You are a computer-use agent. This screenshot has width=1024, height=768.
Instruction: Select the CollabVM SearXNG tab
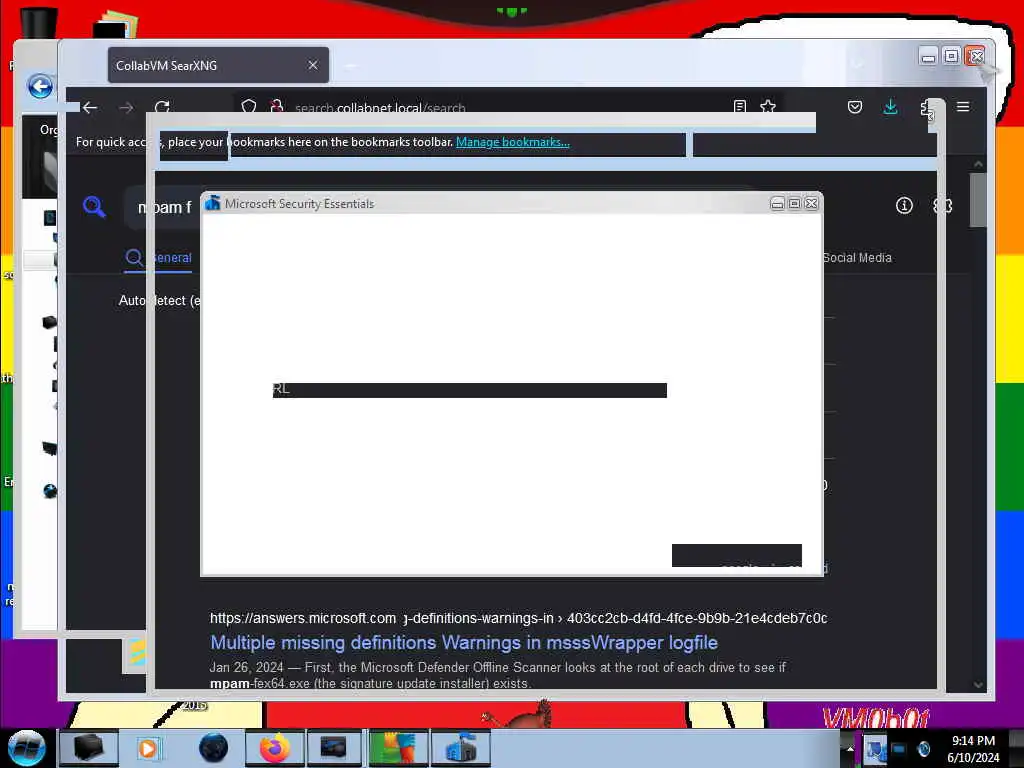tap(218, 65)
